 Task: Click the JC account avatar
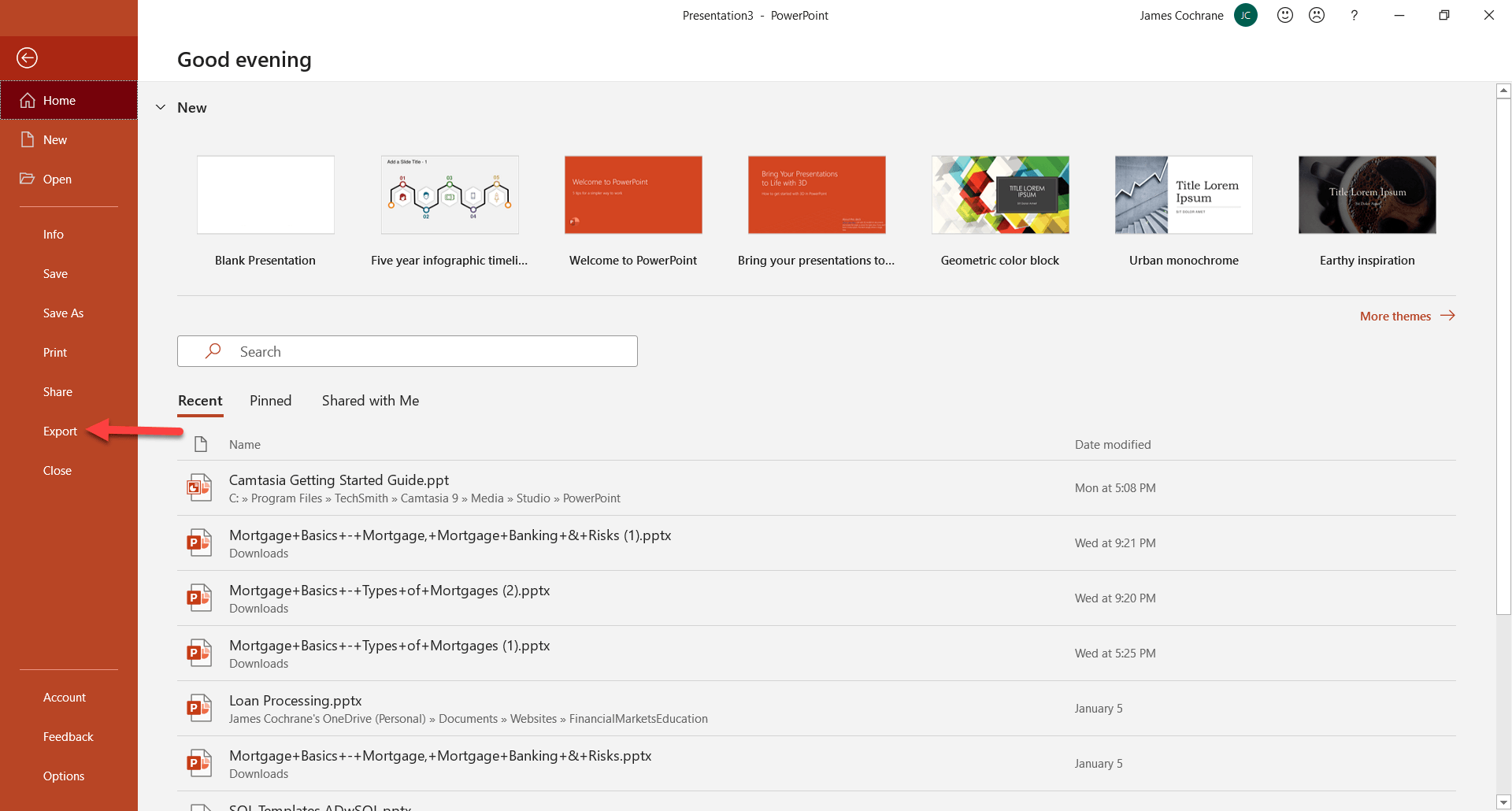[1246, 15]
